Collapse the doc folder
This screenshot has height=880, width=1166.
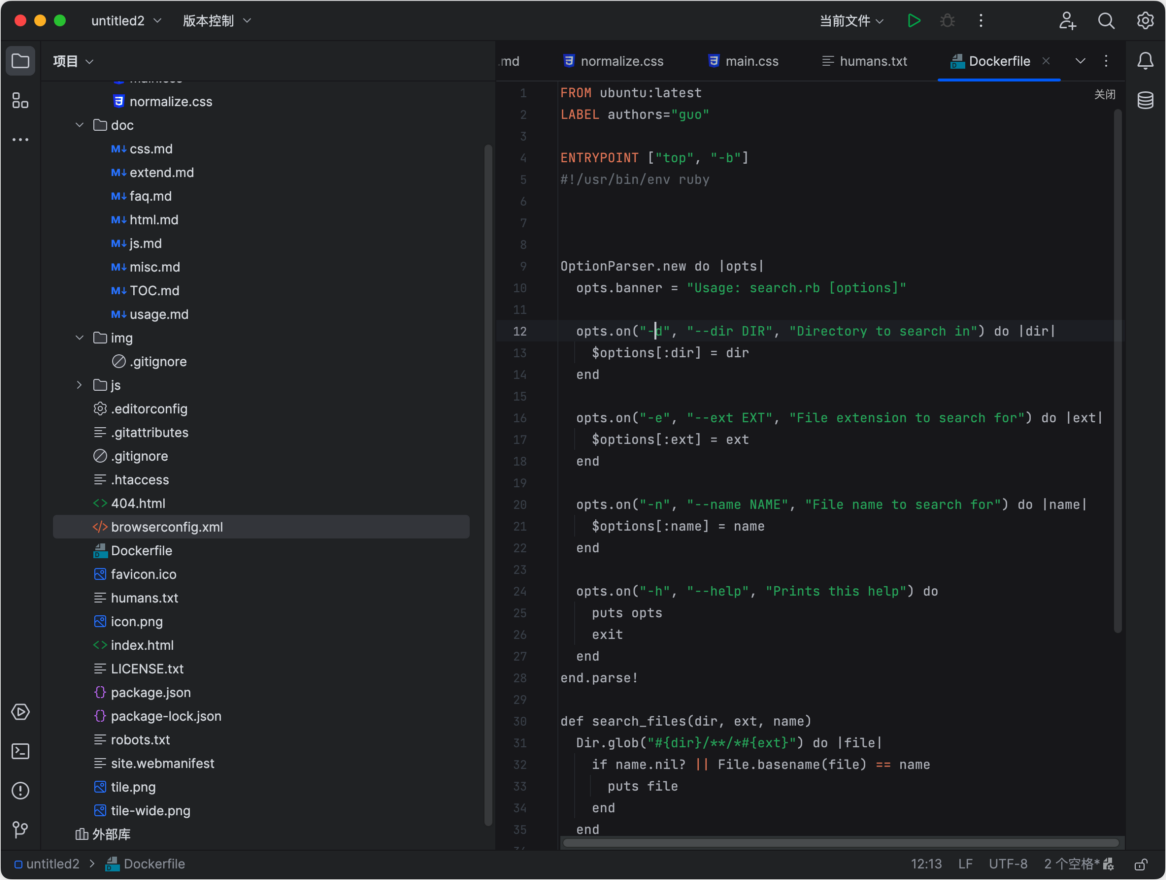80,125
